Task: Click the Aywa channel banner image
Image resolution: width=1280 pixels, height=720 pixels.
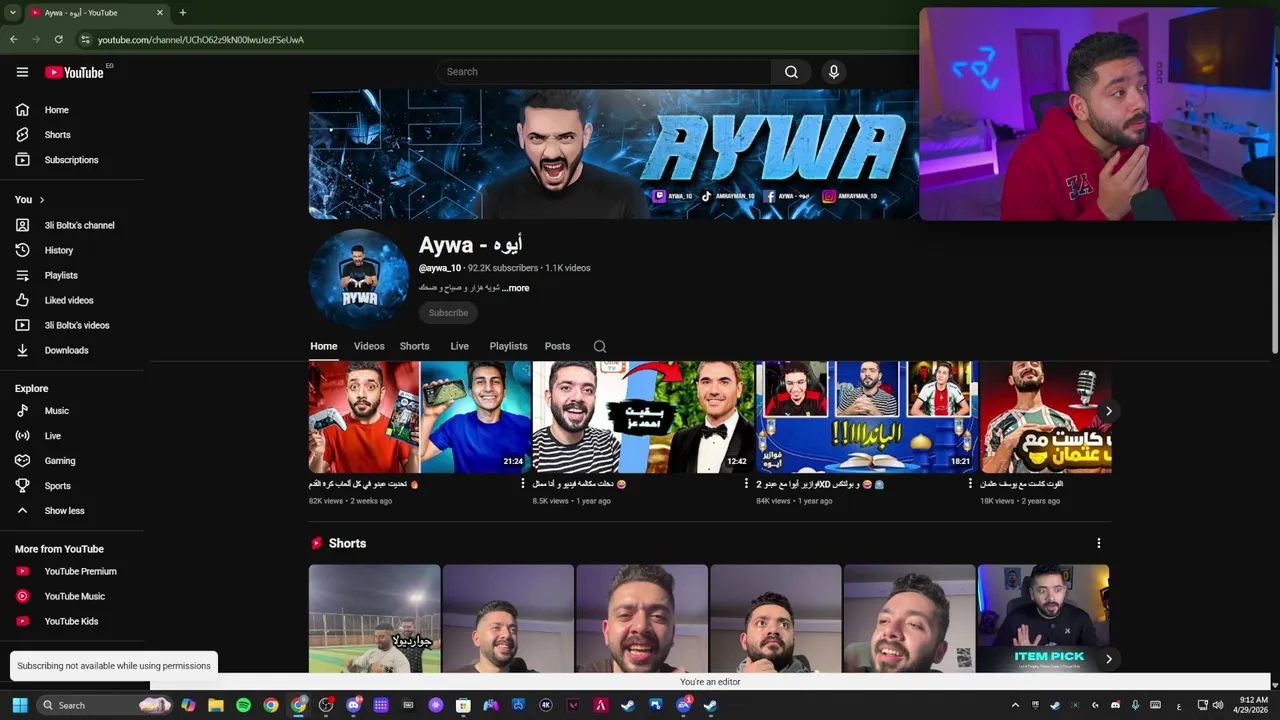Action: pos(613,154)
